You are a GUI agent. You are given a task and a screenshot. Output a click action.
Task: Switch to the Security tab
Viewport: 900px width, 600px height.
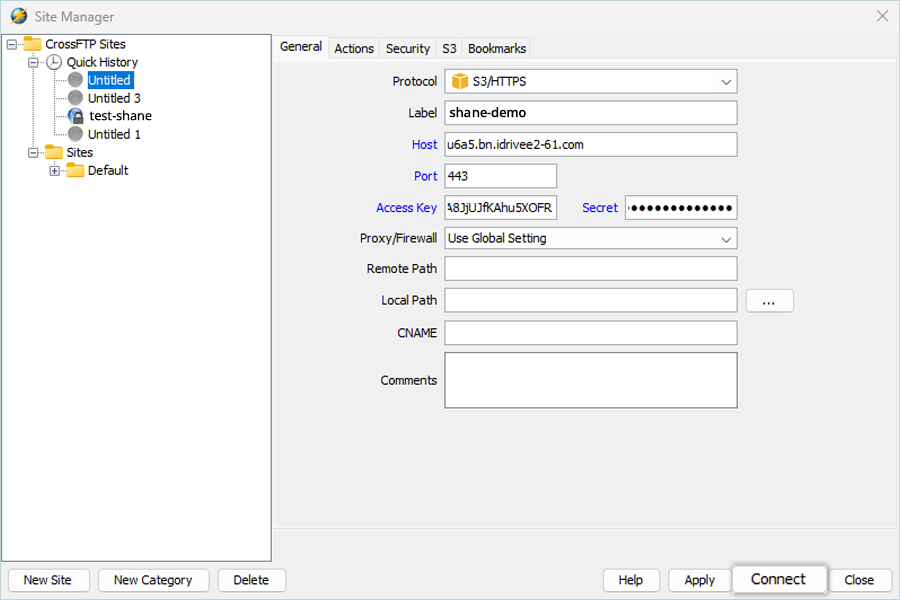click(408, 49)
